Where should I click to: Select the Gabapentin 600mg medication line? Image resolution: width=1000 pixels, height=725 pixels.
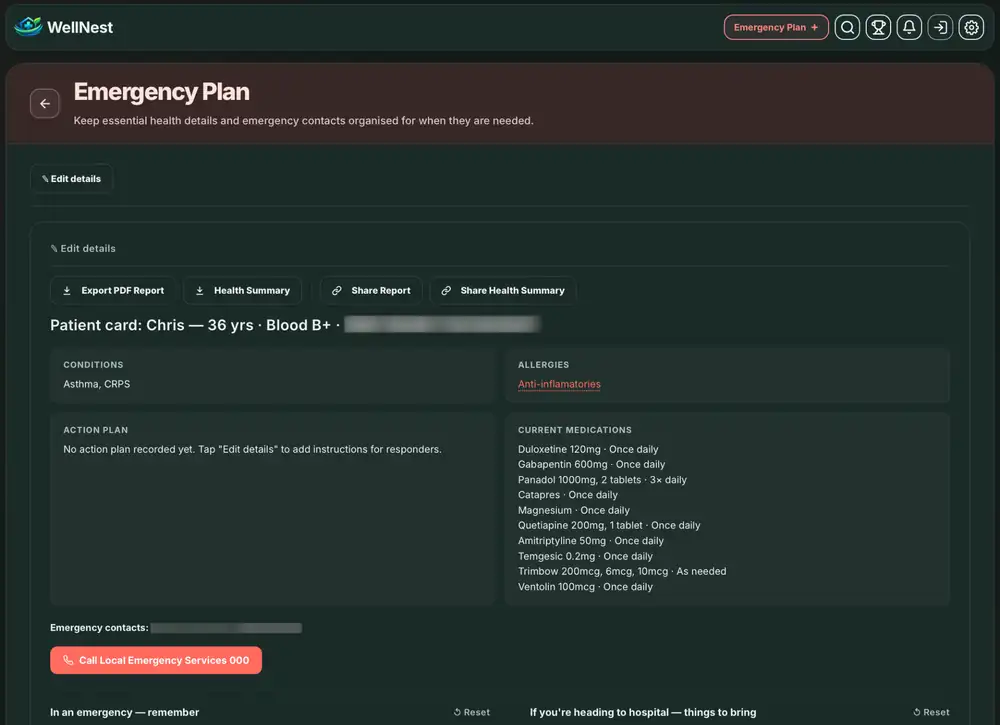[x=591, y=465]
